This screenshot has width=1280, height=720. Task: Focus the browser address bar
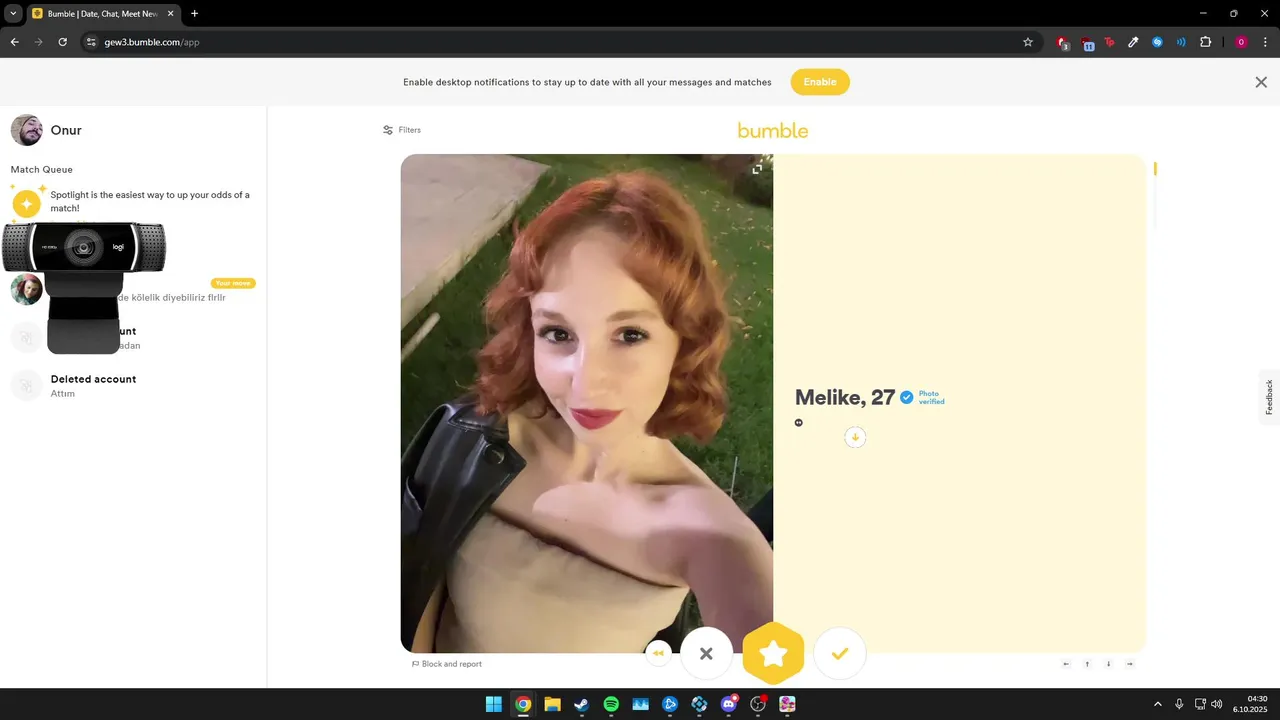coord(560,42)
